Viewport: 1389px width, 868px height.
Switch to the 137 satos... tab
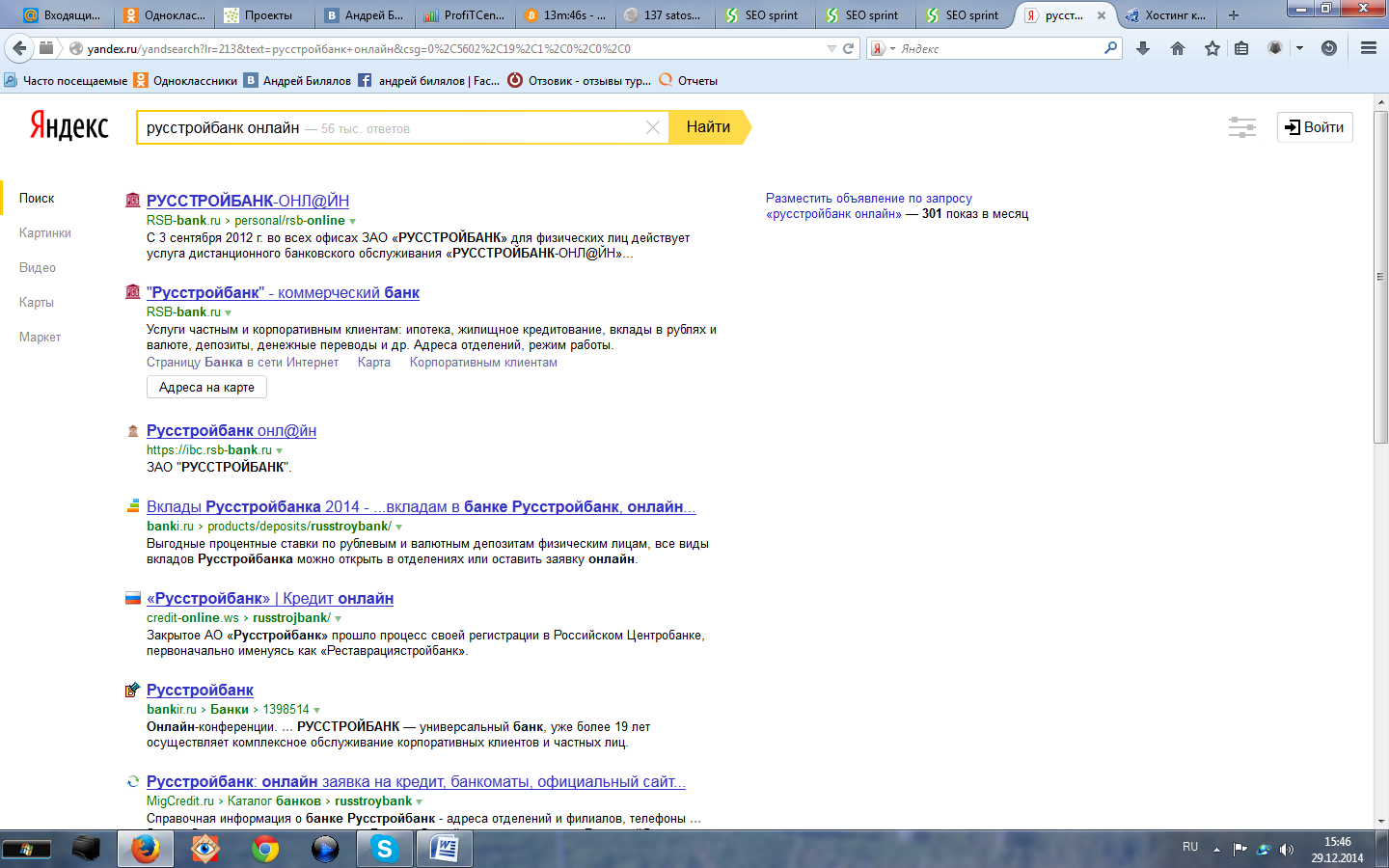(666, 15)
